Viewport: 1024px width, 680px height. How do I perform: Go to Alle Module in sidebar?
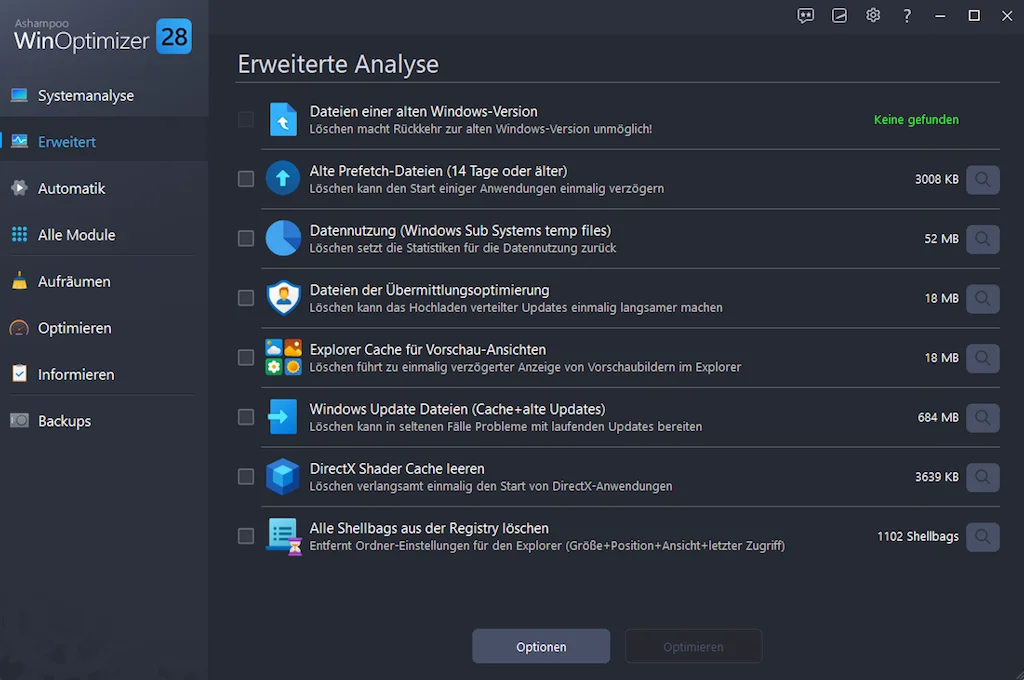76,235
